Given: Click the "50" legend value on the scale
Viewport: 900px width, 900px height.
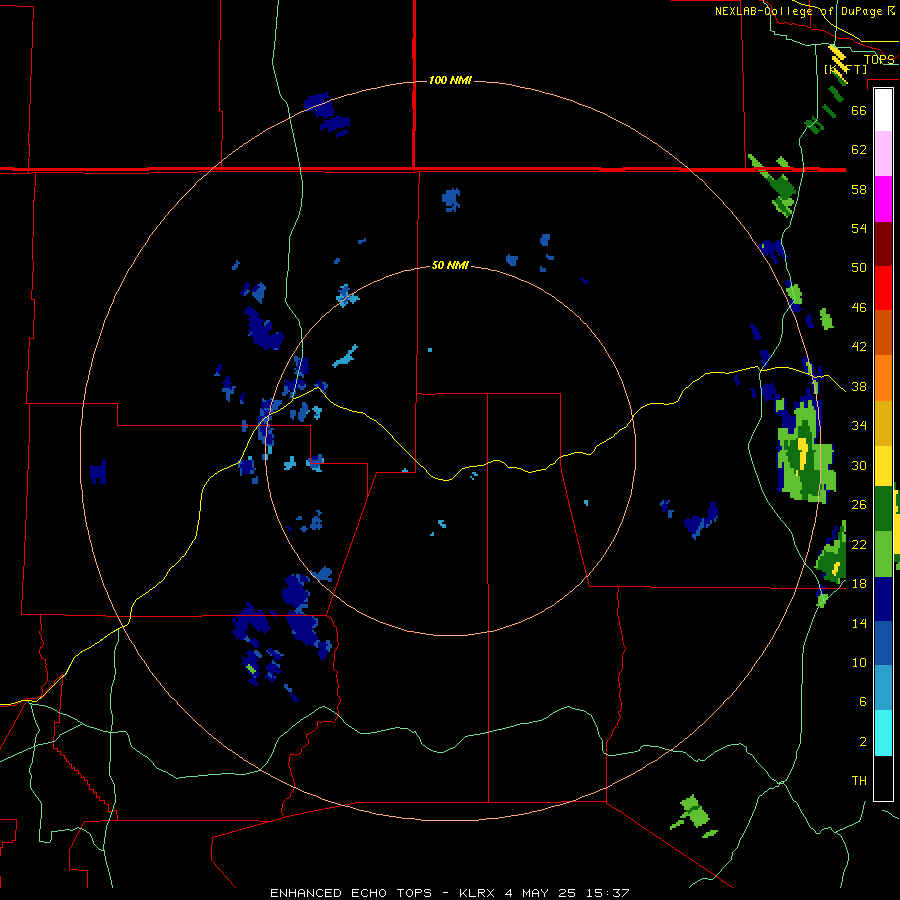Looking at the screenshot, I should tap(859, 267).
